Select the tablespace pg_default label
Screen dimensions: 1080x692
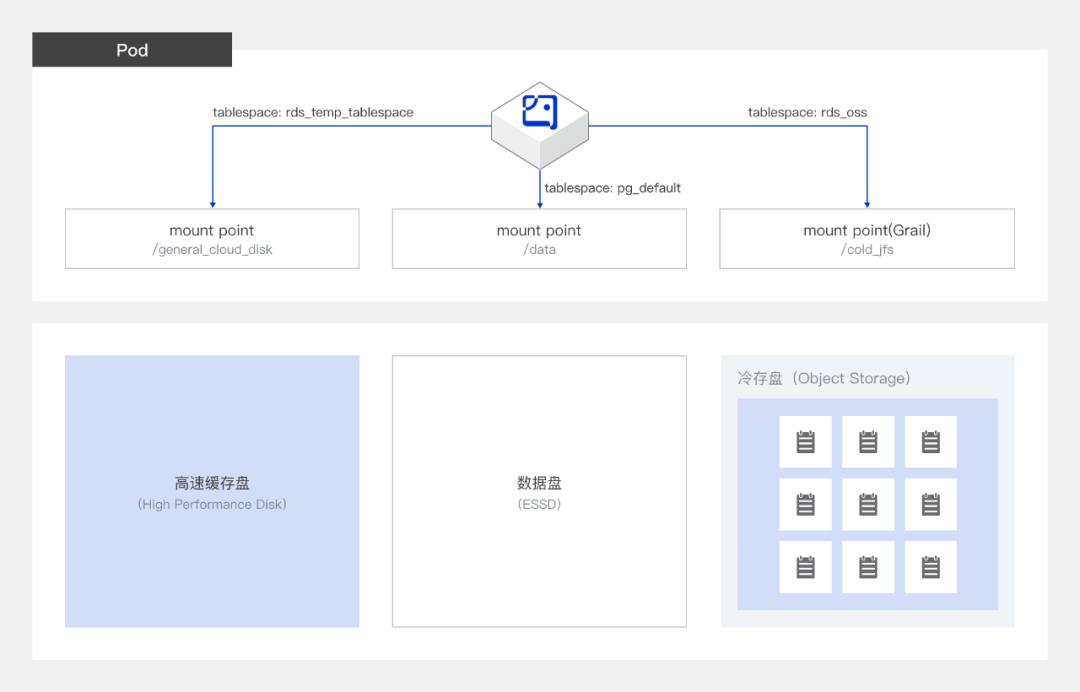[612, 188]
